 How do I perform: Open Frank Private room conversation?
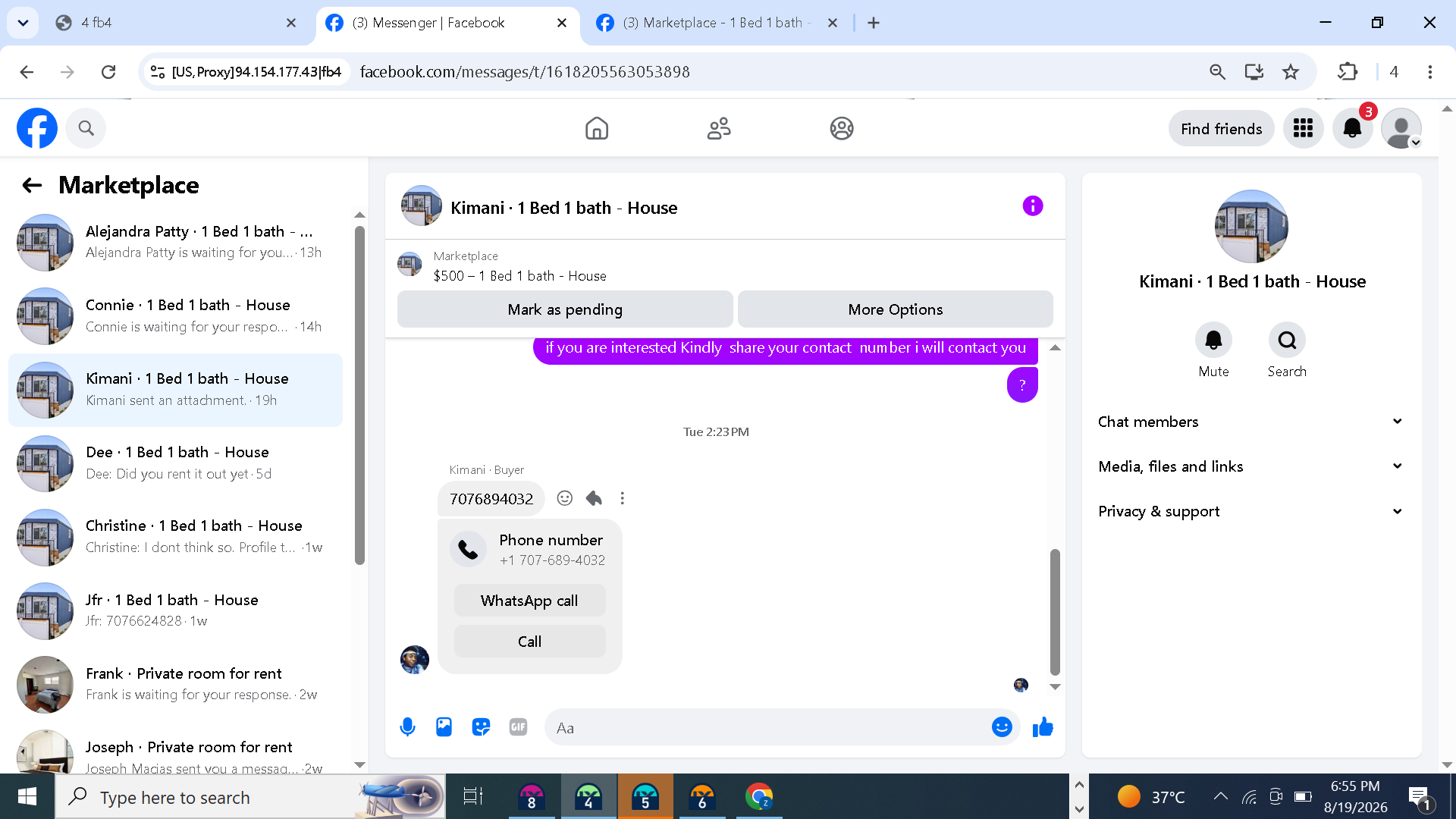coord(176,684)
